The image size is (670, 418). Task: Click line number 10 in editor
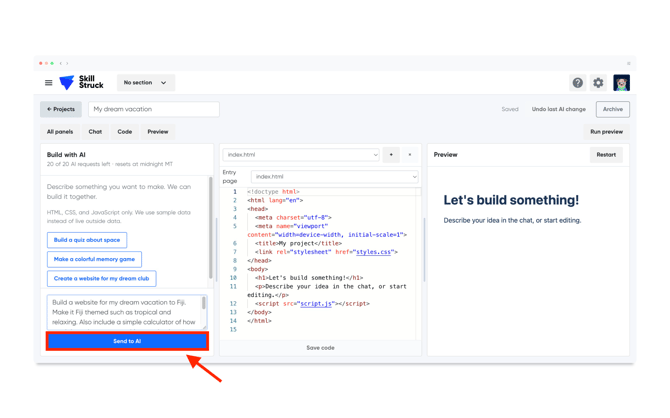coord(233,278)
